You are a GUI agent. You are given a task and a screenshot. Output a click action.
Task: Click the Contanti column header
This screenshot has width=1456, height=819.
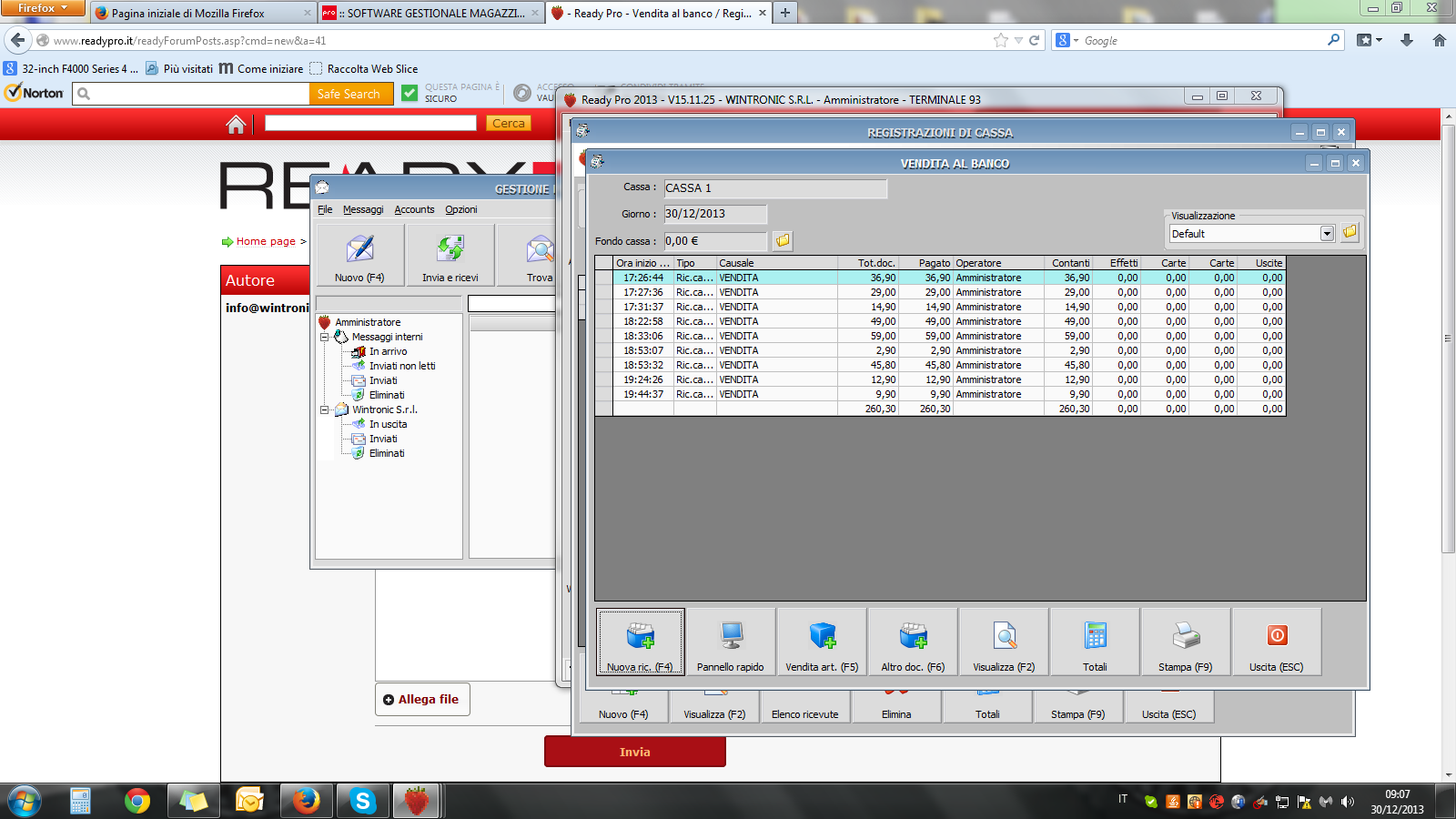(x=1068, y=263)
